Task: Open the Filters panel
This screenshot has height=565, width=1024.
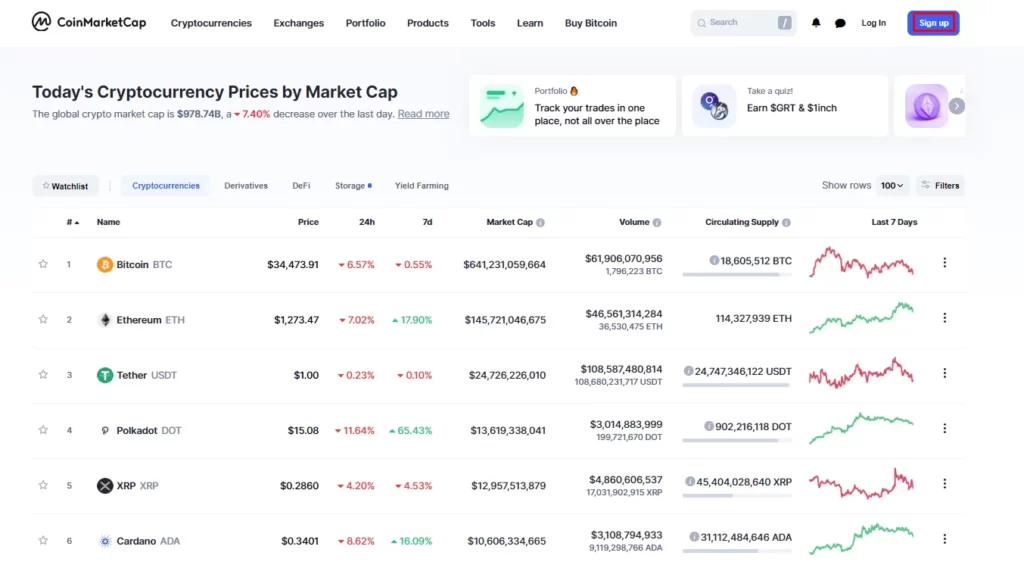Action: tap(940, 185)
